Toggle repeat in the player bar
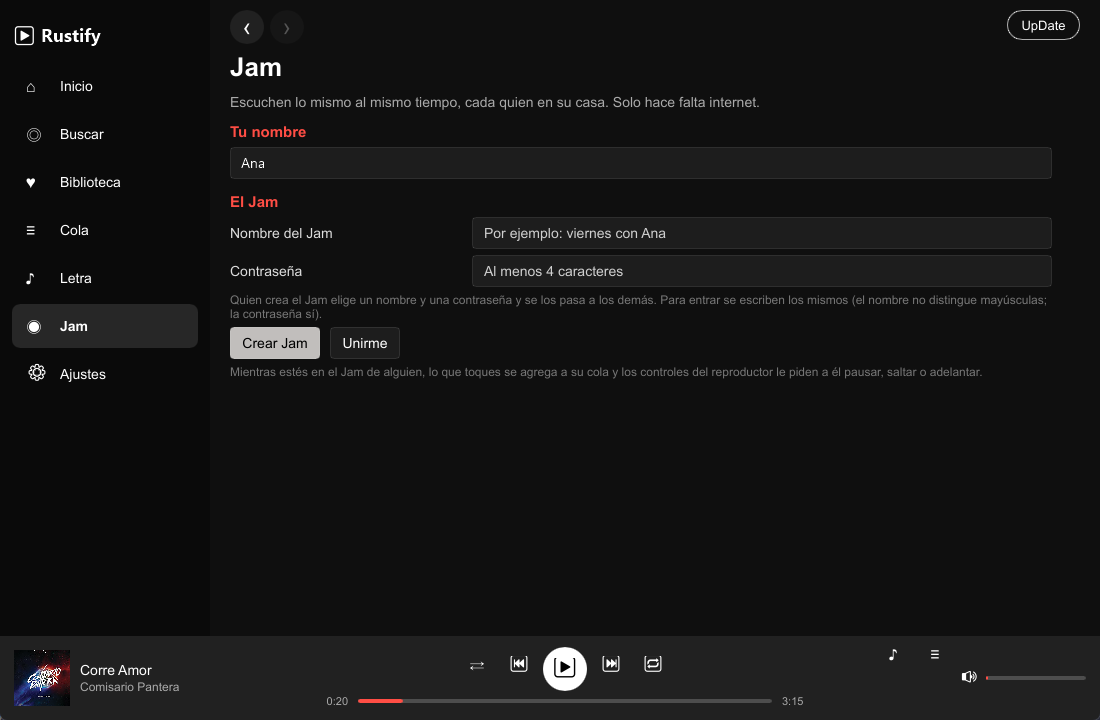 (652, 664)
